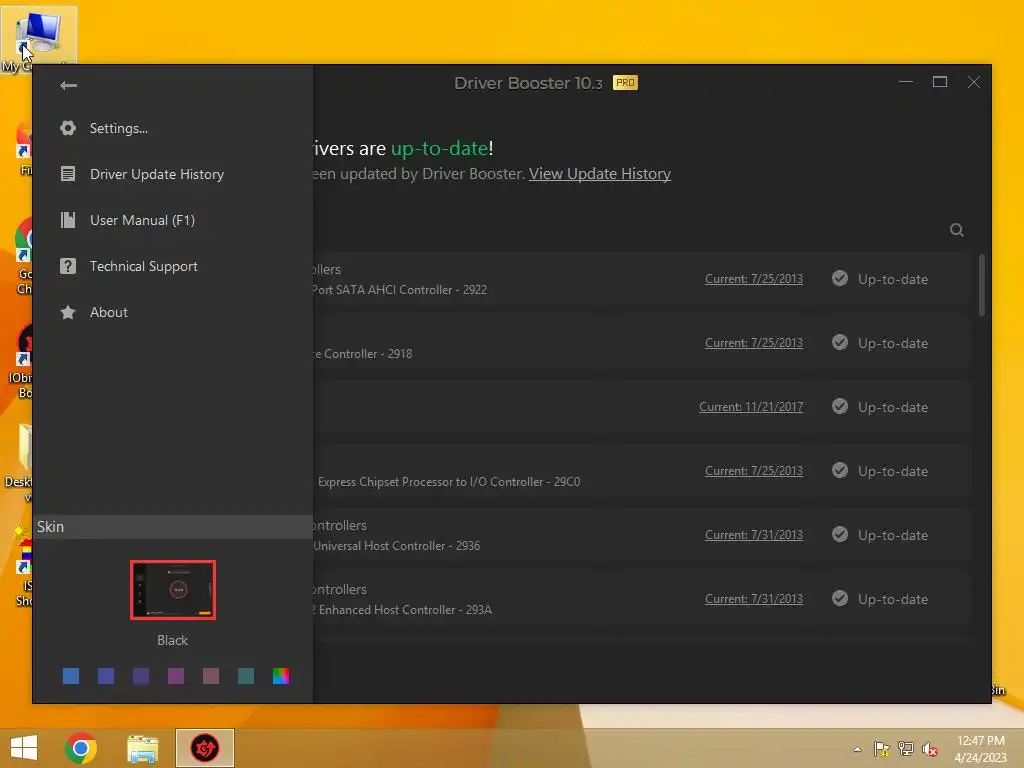Click the View Update History link
Image resolution: width=1024 pixels, height=768 pixels.
point(600,174)
